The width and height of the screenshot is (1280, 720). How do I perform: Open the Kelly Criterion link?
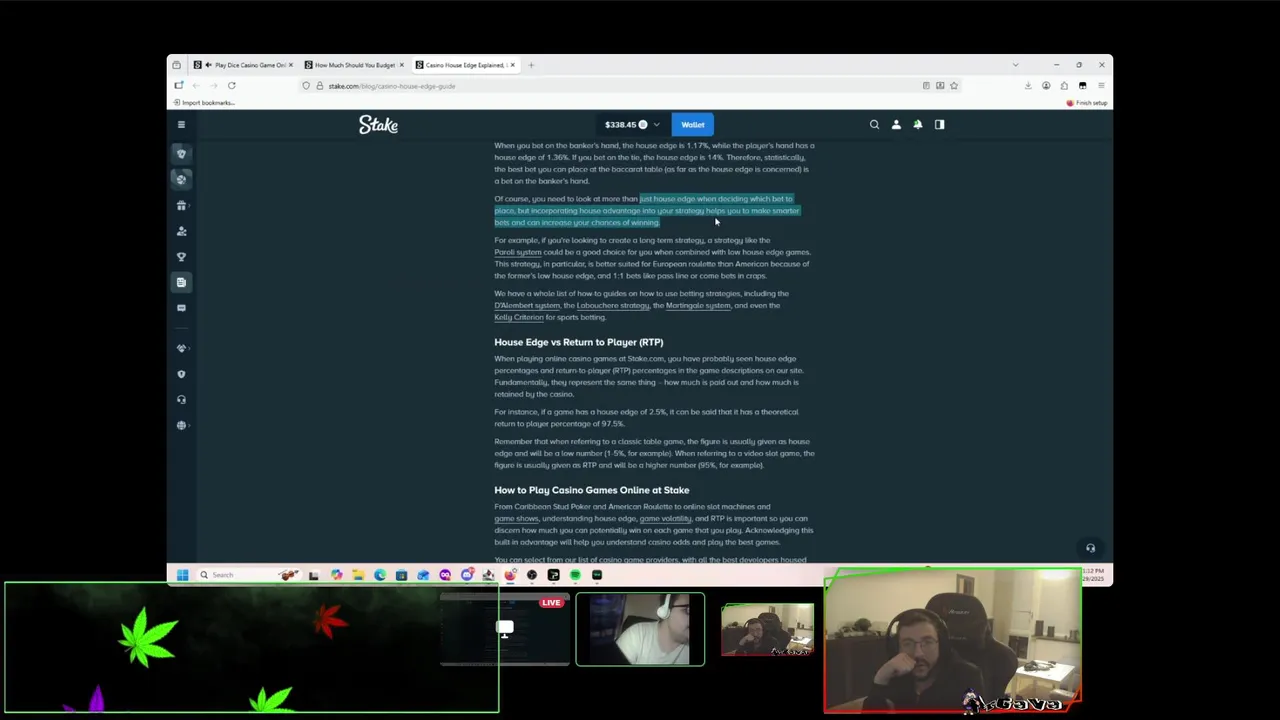click(519, 317)
